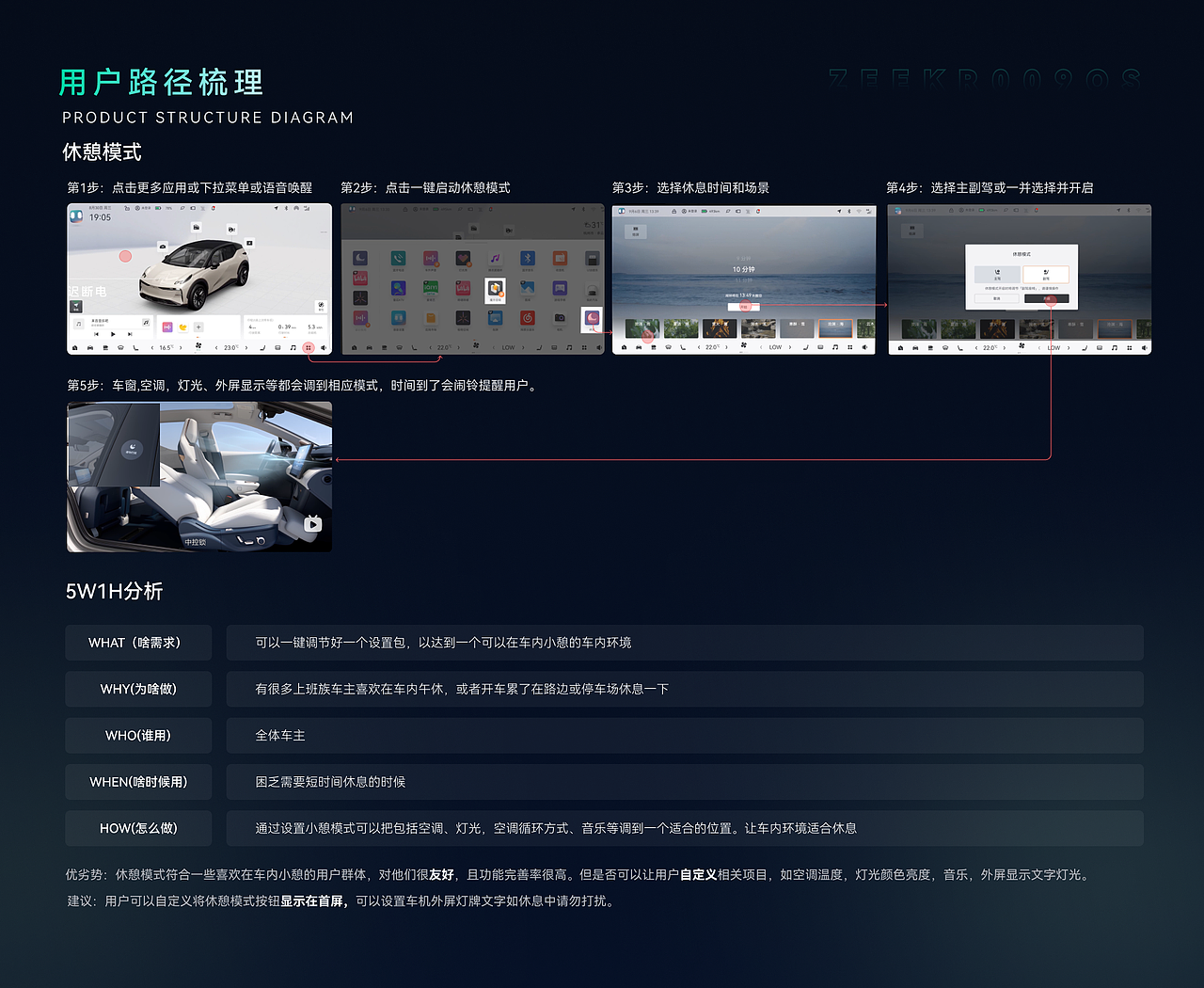Screen dimensions: 1204x988
Task: Choose the rocky stream scene thumbnail in step 3
Action: (x=758, y=328)
